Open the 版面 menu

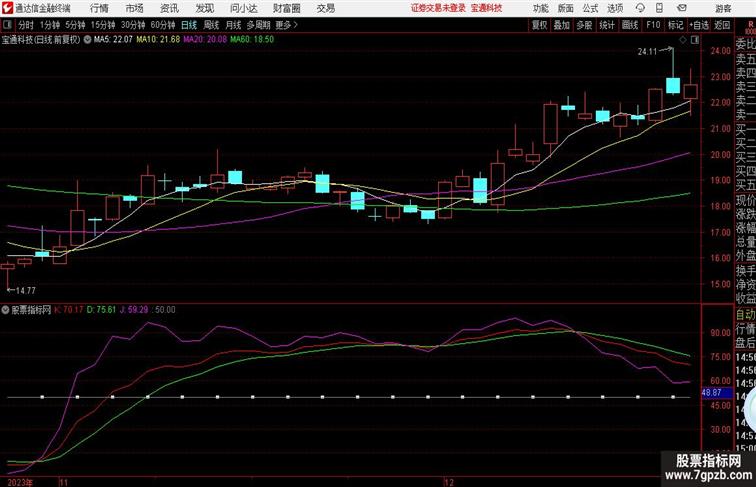pos(565,8)
